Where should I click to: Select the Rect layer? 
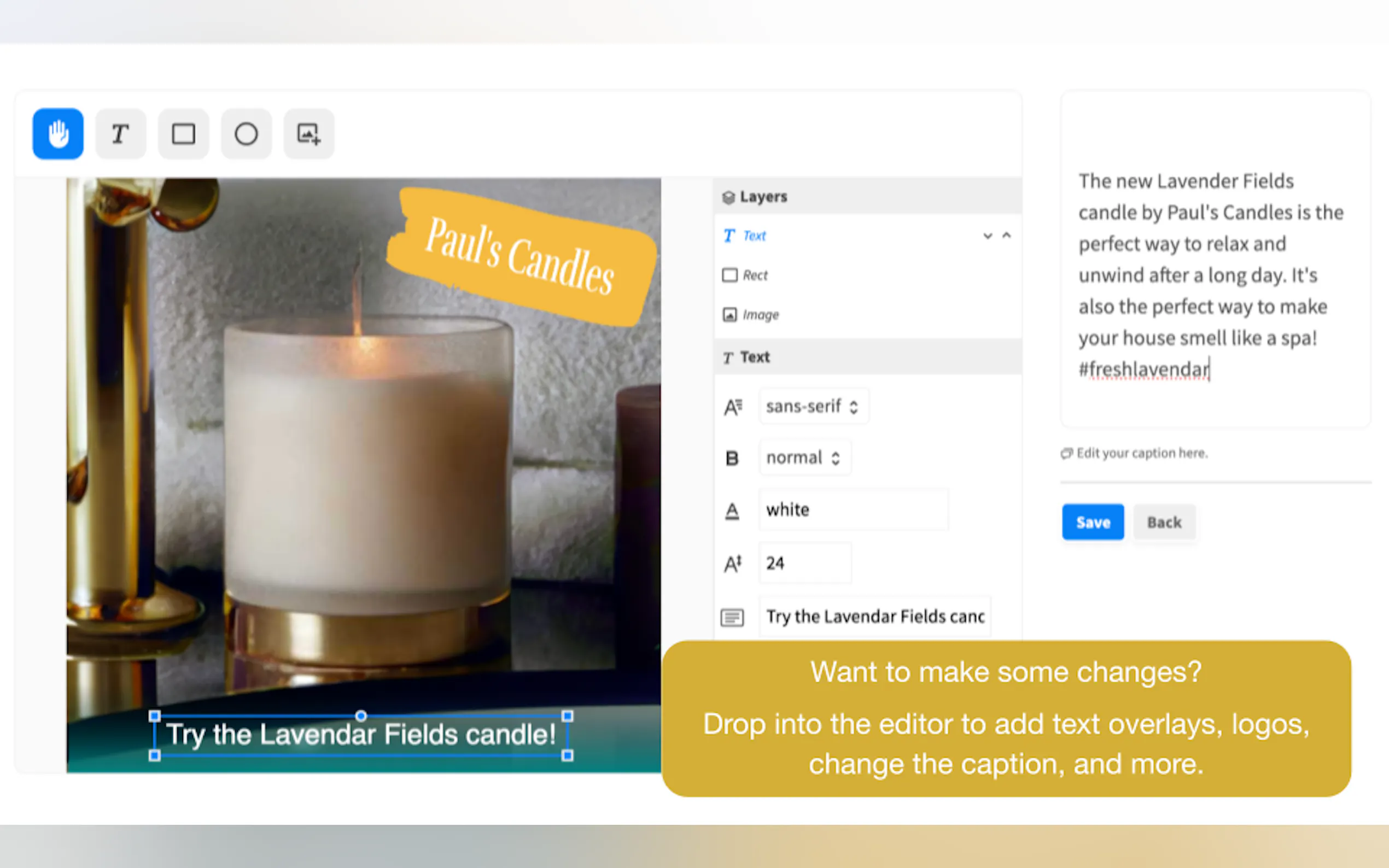click(868, 275)
